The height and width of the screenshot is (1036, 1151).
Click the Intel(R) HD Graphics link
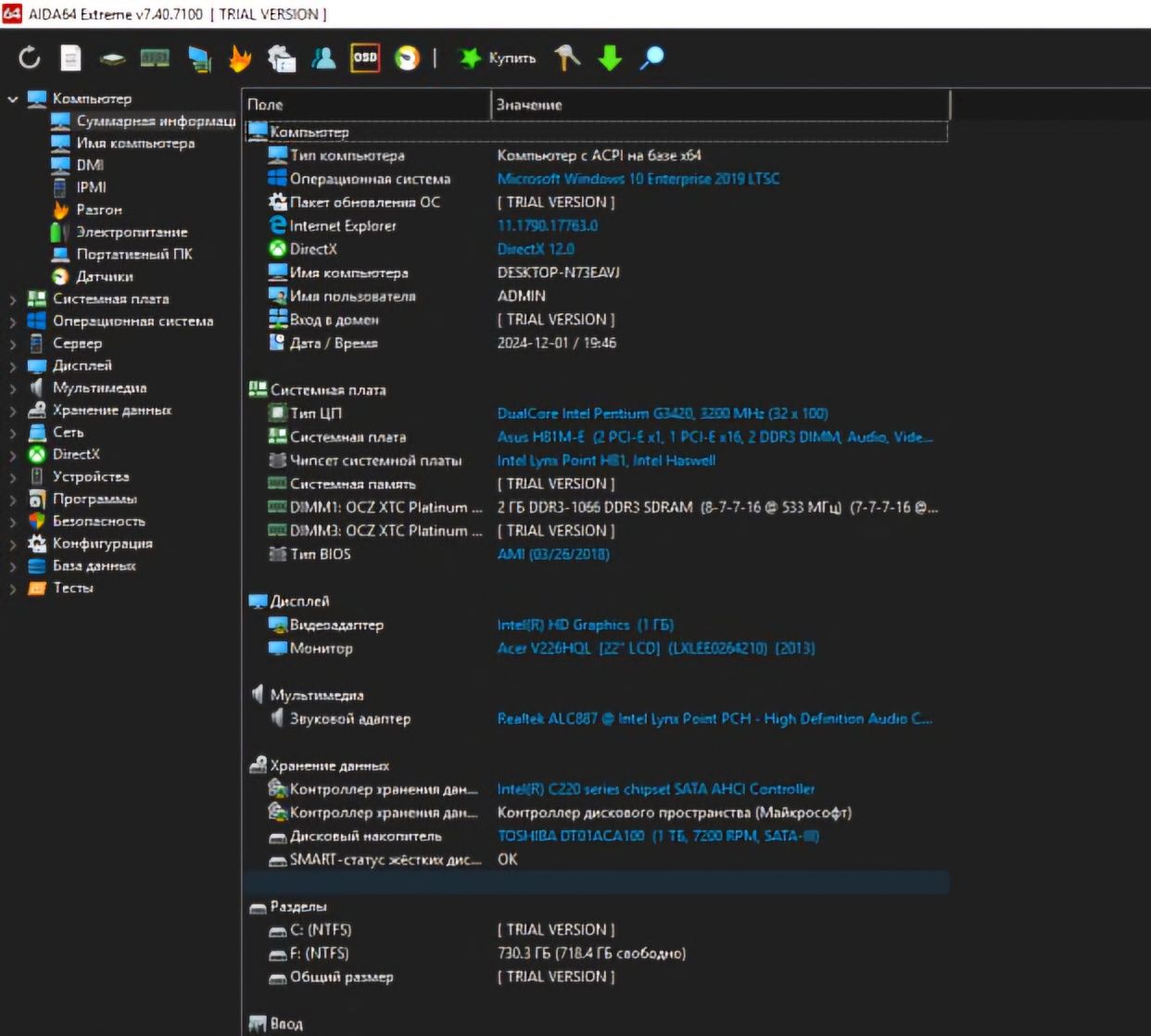(586, 625)
